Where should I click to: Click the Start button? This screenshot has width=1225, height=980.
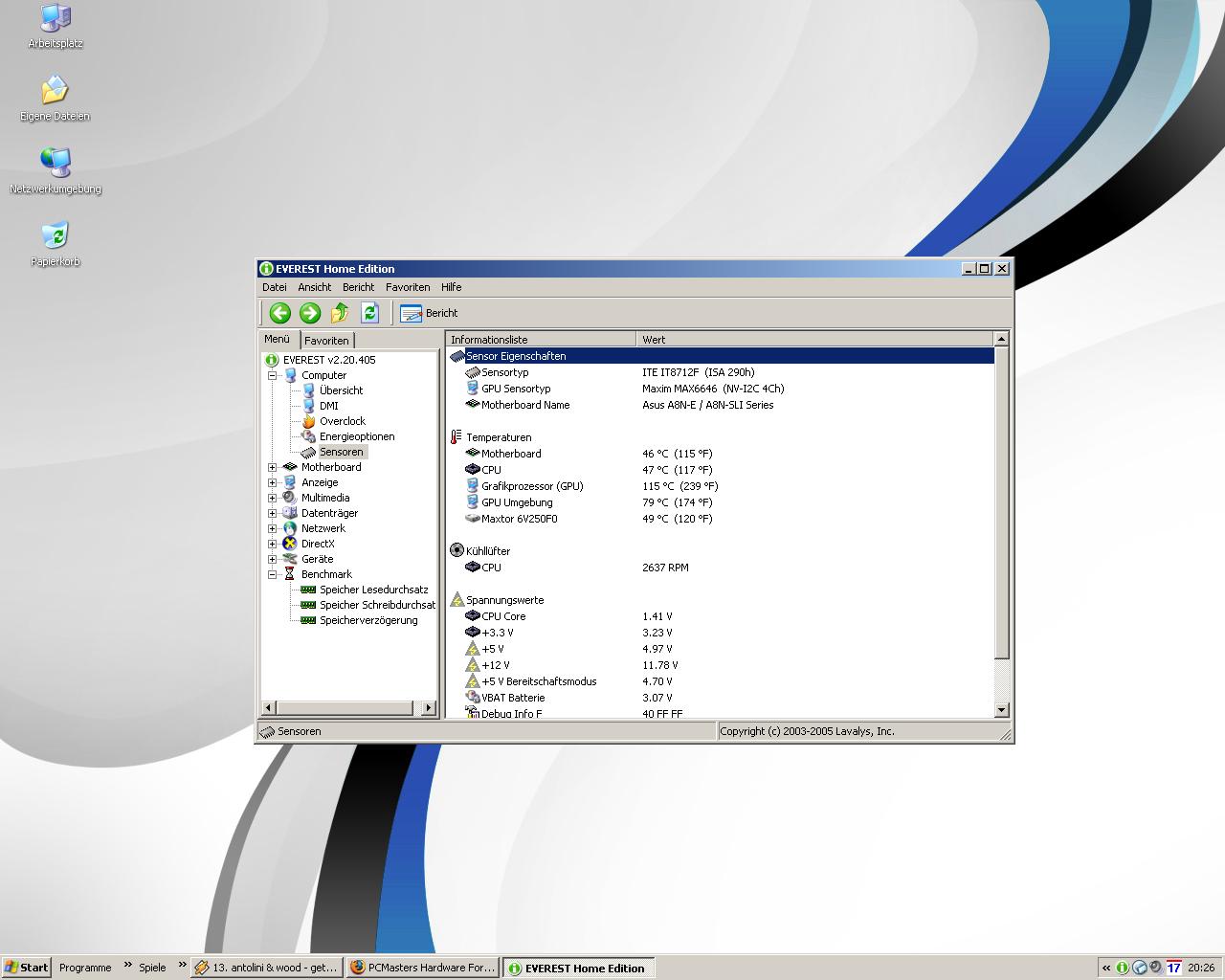(26, 968)
